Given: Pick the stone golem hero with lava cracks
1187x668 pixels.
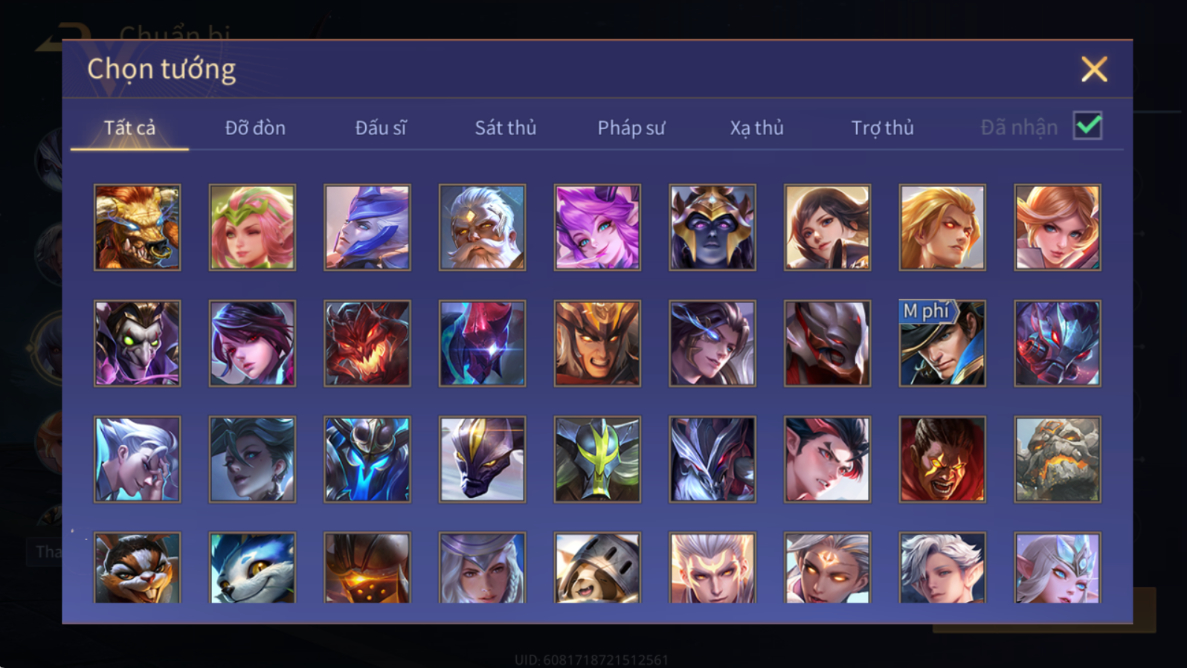Looking at the screenshot, I should [x=1058, y=459].
